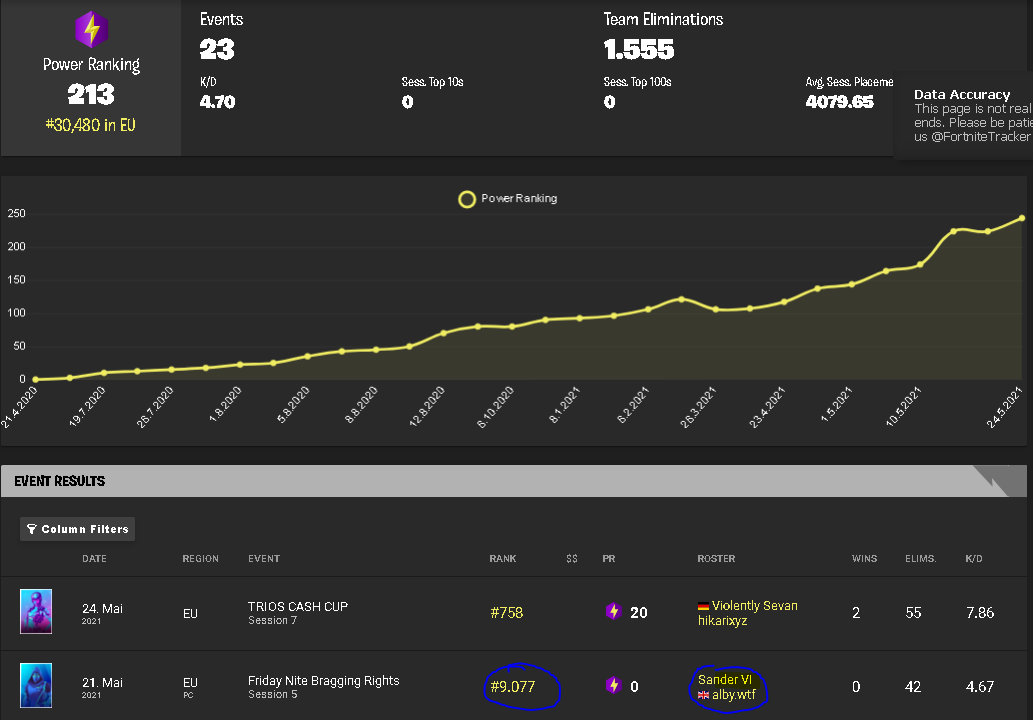
Task: Click the UK flag next to alby.wtf
Action: tap(704, 695)
